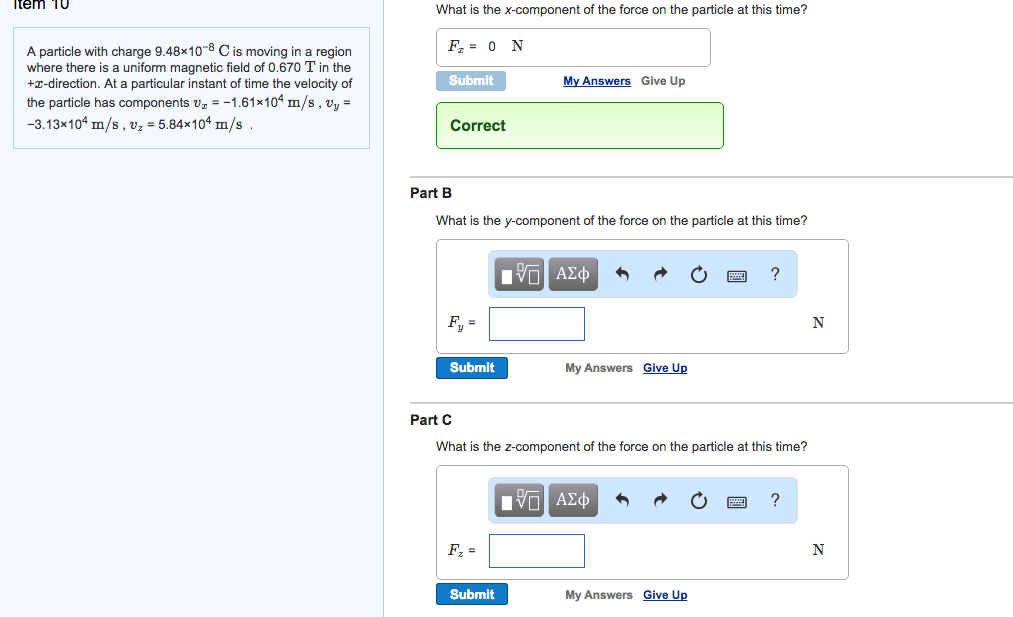Open help for Part B toolbar
Viewport: 1013px width, 617px height.
(776, 275)
